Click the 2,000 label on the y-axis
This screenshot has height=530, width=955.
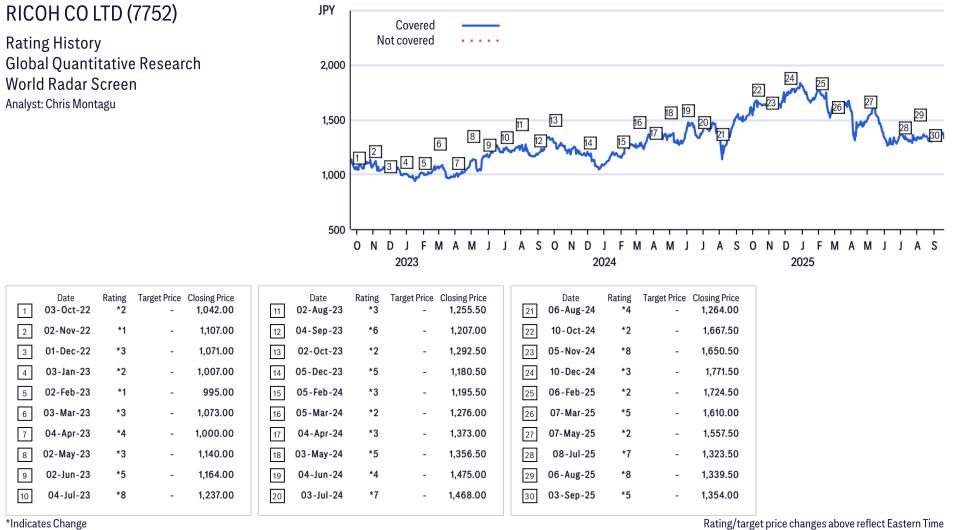coord(331,65)
